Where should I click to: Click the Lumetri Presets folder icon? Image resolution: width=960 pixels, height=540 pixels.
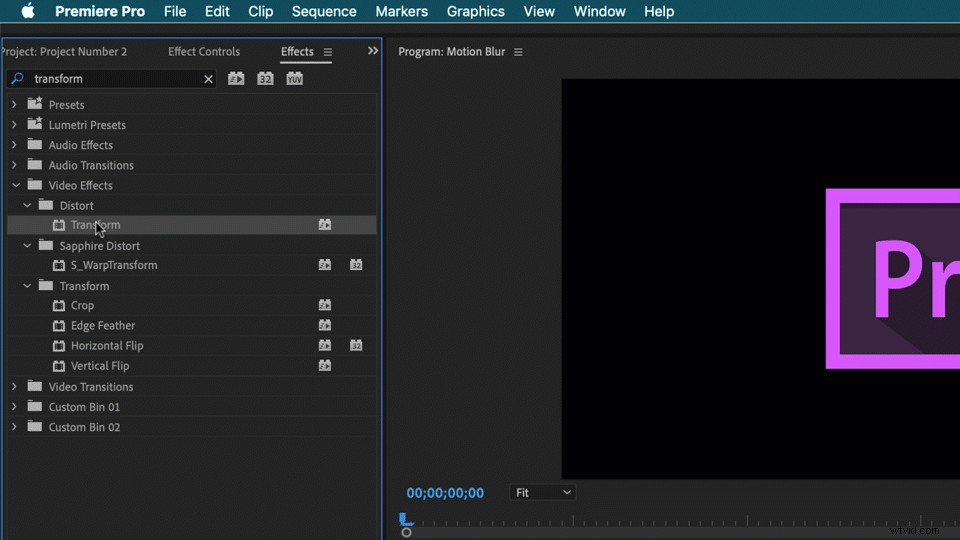coord(35,124)
